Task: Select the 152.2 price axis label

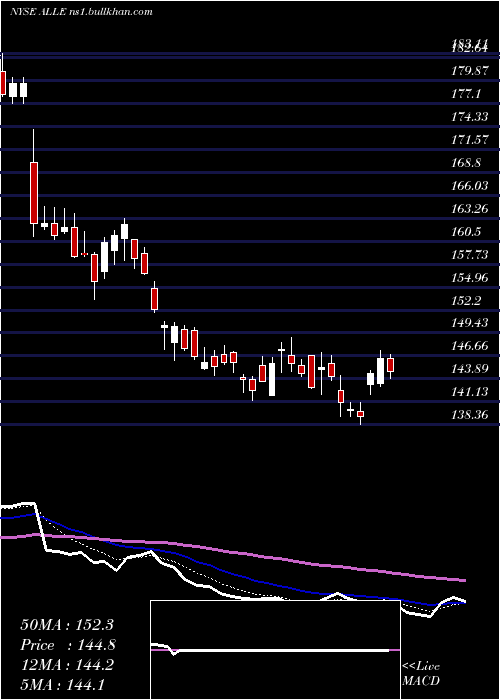Action: (466, 301)
